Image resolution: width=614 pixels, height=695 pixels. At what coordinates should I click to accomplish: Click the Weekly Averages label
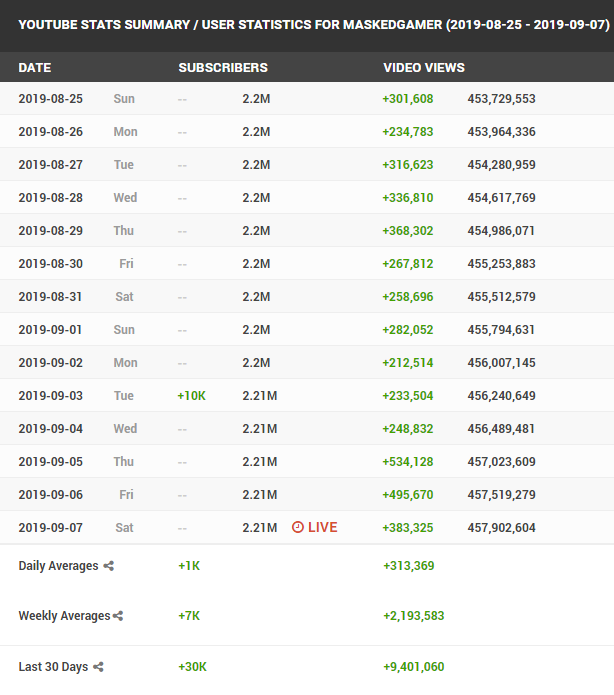point(64,616)
